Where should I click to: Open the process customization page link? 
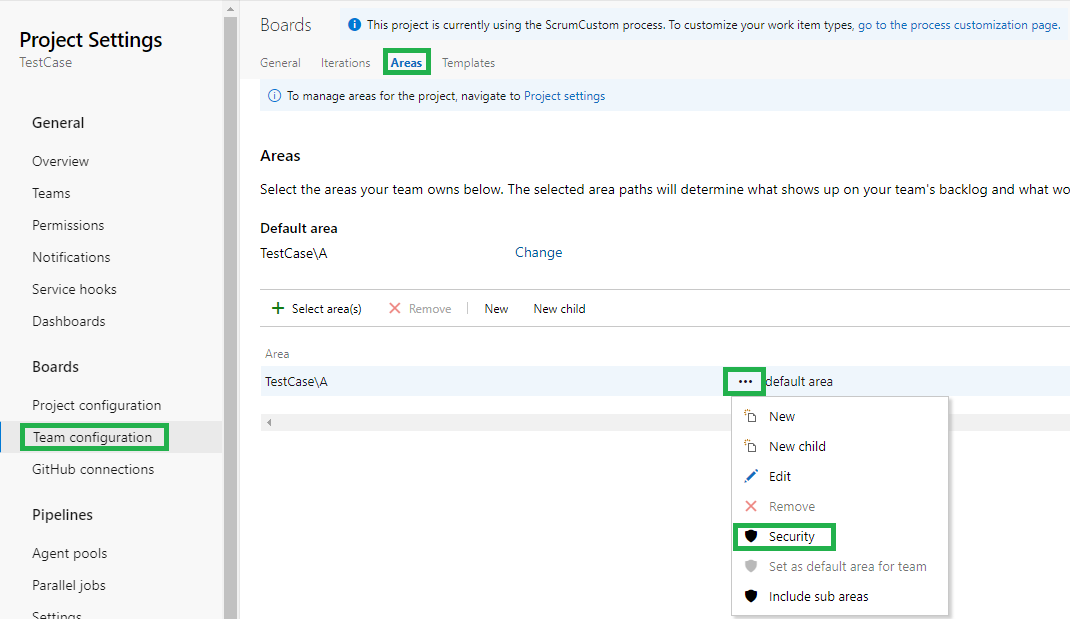958,25
